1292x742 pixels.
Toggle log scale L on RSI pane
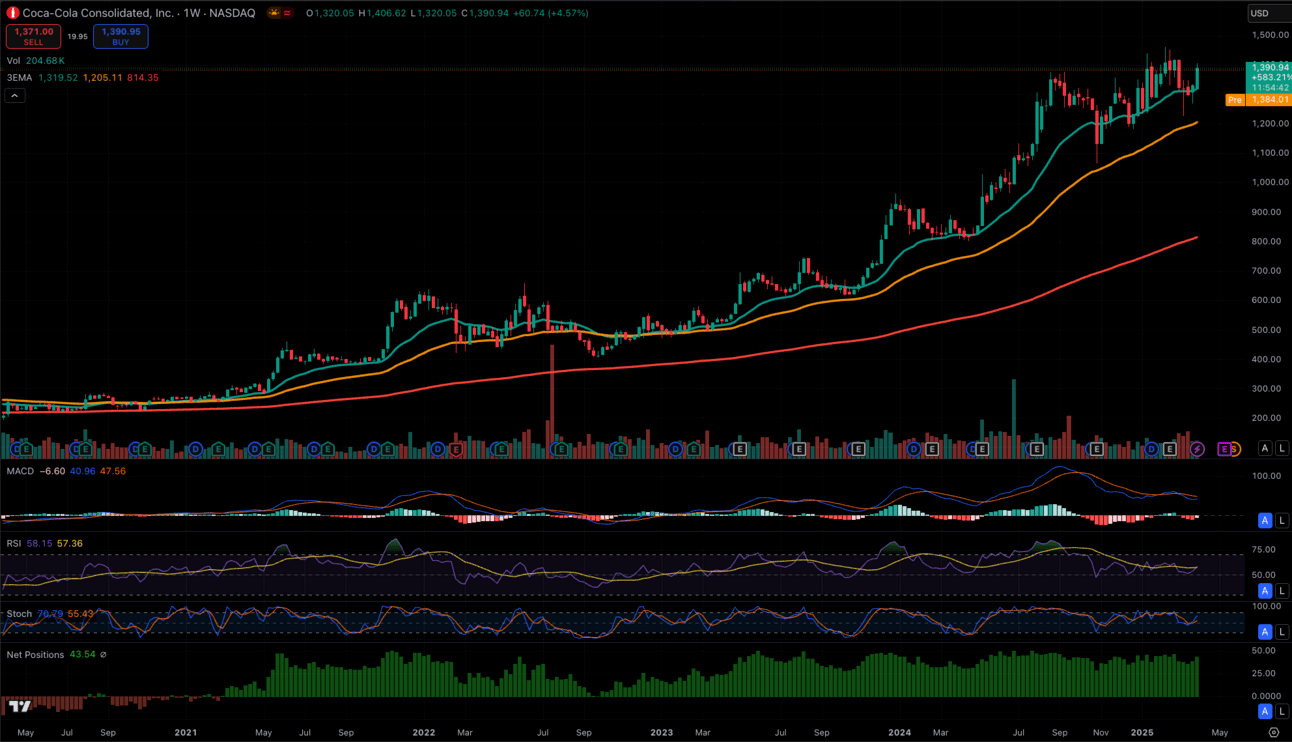point(1282,591)
